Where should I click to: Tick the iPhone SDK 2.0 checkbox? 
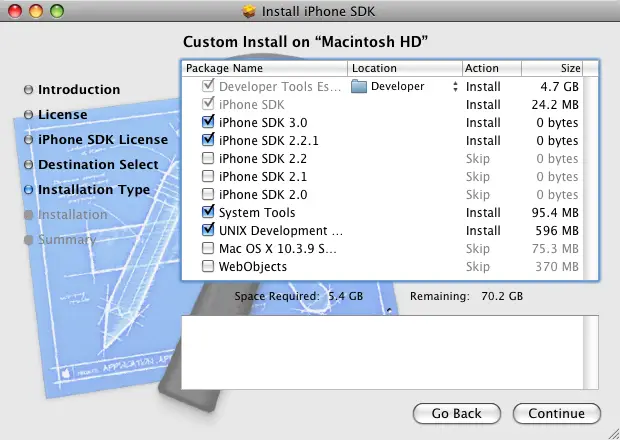208,195
